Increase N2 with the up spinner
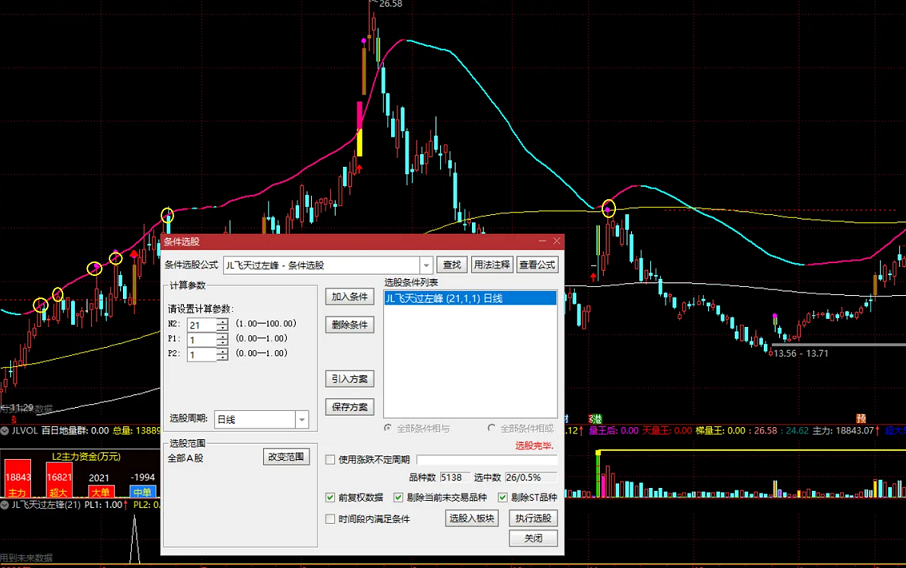 (x=222, y=322)
